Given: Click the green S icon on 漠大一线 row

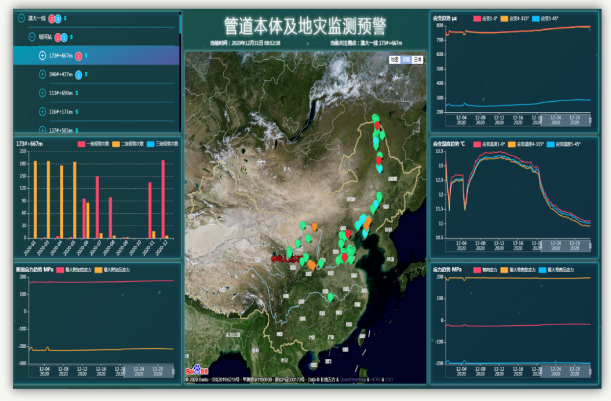Looking at the screenshot, I should (x=65, y=18).
